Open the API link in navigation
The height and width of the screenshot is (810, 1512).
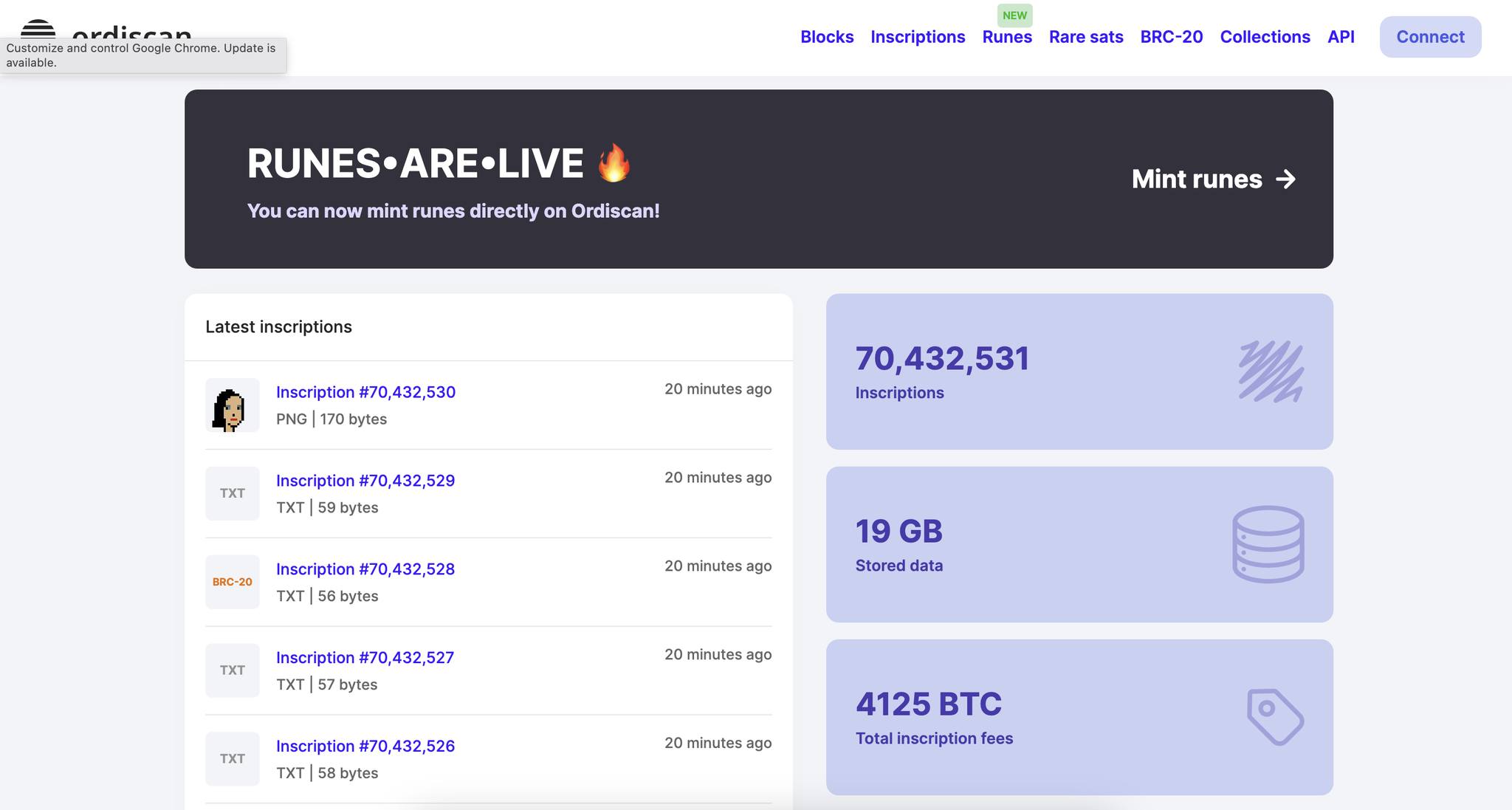click(1341, 37)
